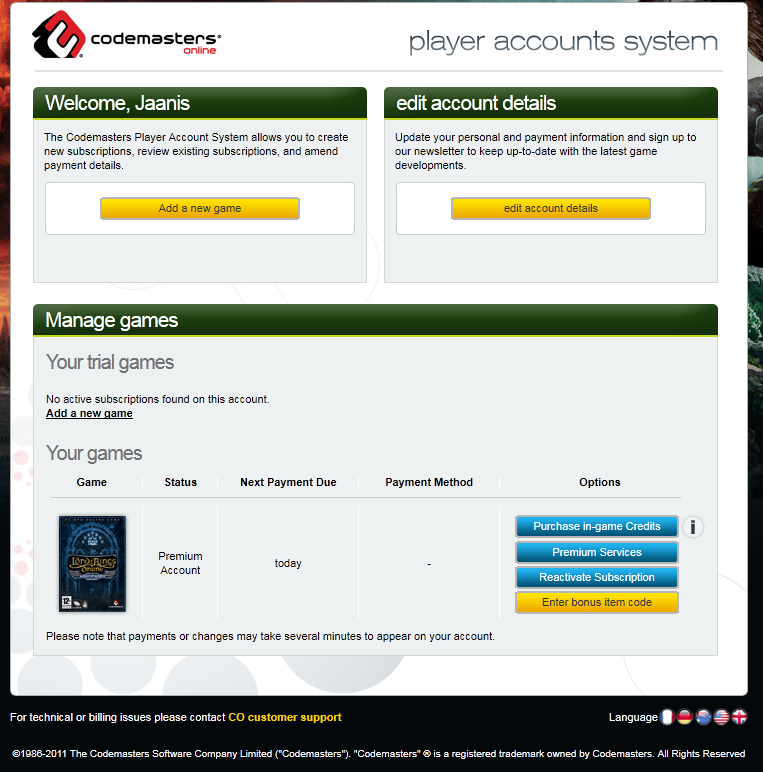This screenshot has width=763, height=772.
Task: Click the Codemasters Online logo
Action: (x=127, y=34)
